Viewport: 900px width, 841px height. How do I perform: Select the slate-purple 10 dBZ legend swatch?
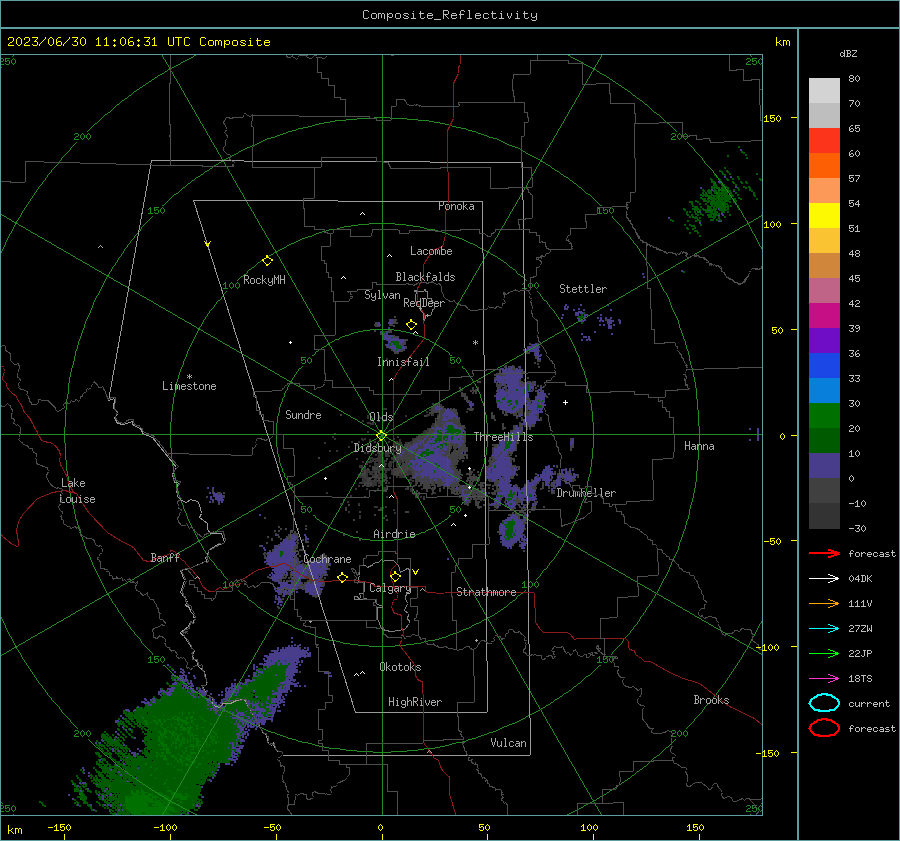(x=824, y=466)
